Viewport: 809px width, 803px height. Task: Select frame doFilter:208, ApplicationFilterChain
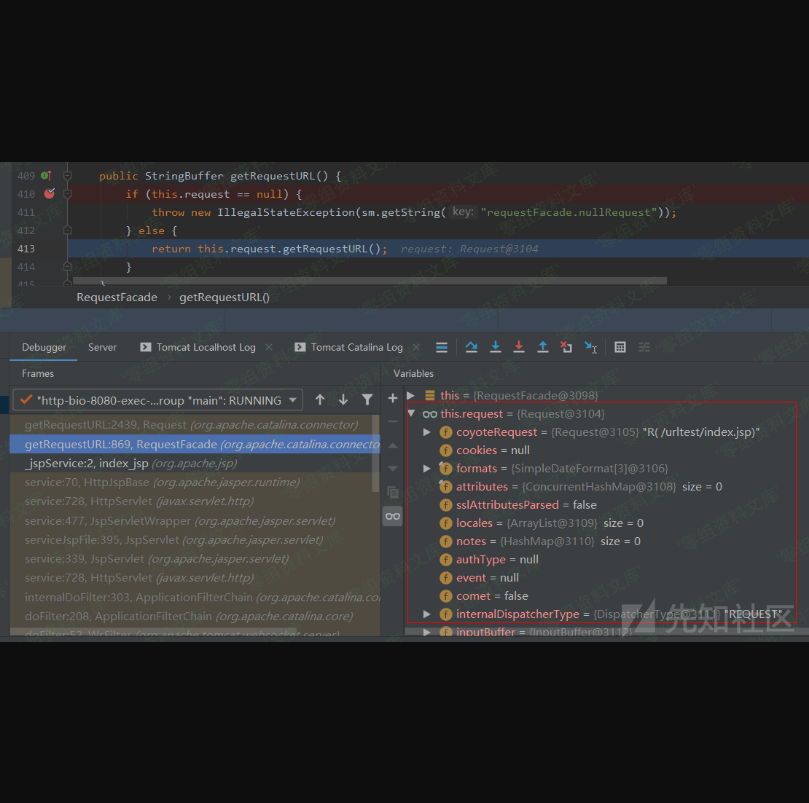195,616
